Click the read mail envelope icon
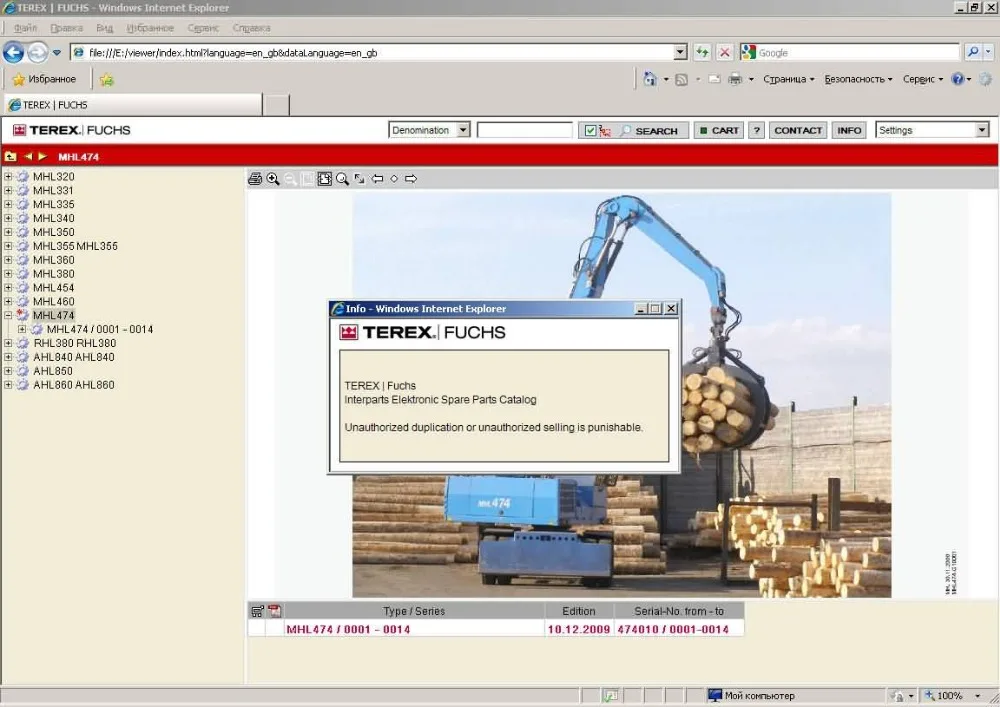 pos(714,79)
